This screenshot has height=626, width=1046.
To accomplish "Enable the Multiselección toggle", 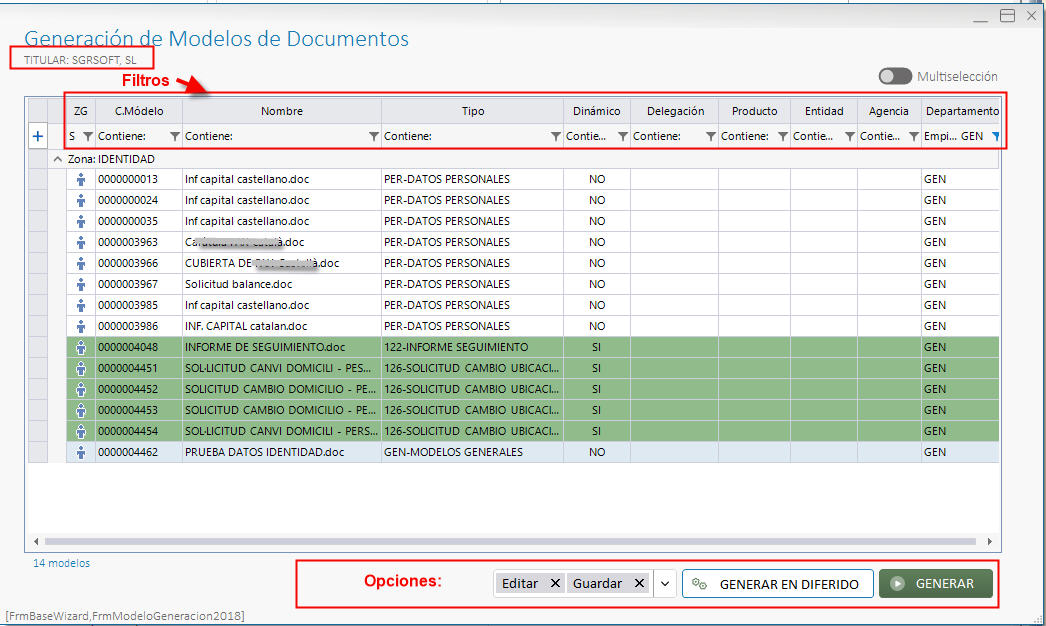I will (895, 76).
